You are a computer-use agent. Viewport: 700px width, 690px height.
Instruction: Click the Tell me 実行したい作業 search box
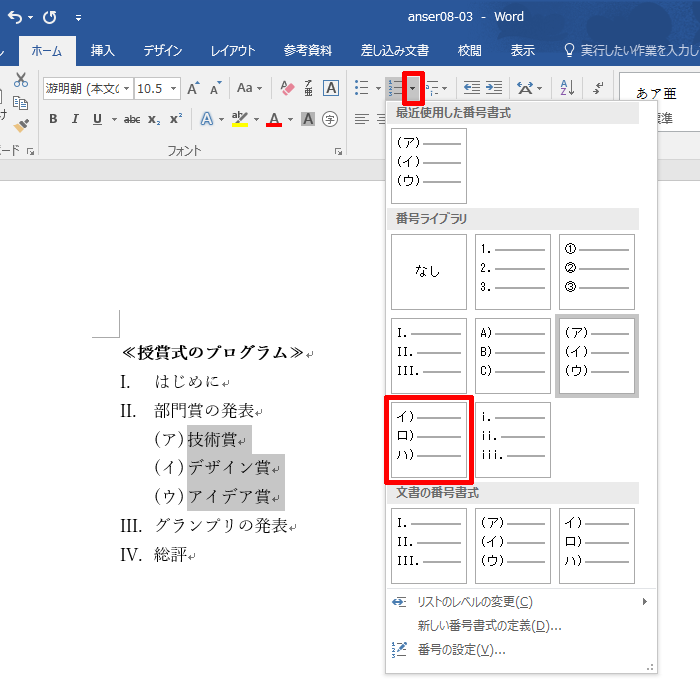[632, 50]
